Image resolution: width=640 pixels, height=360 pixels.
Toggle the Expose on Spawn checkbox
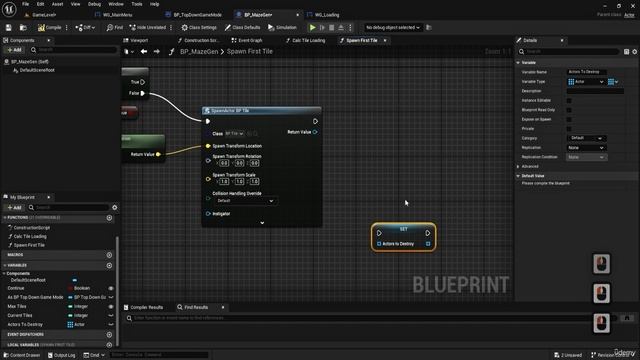pos(569,119)
